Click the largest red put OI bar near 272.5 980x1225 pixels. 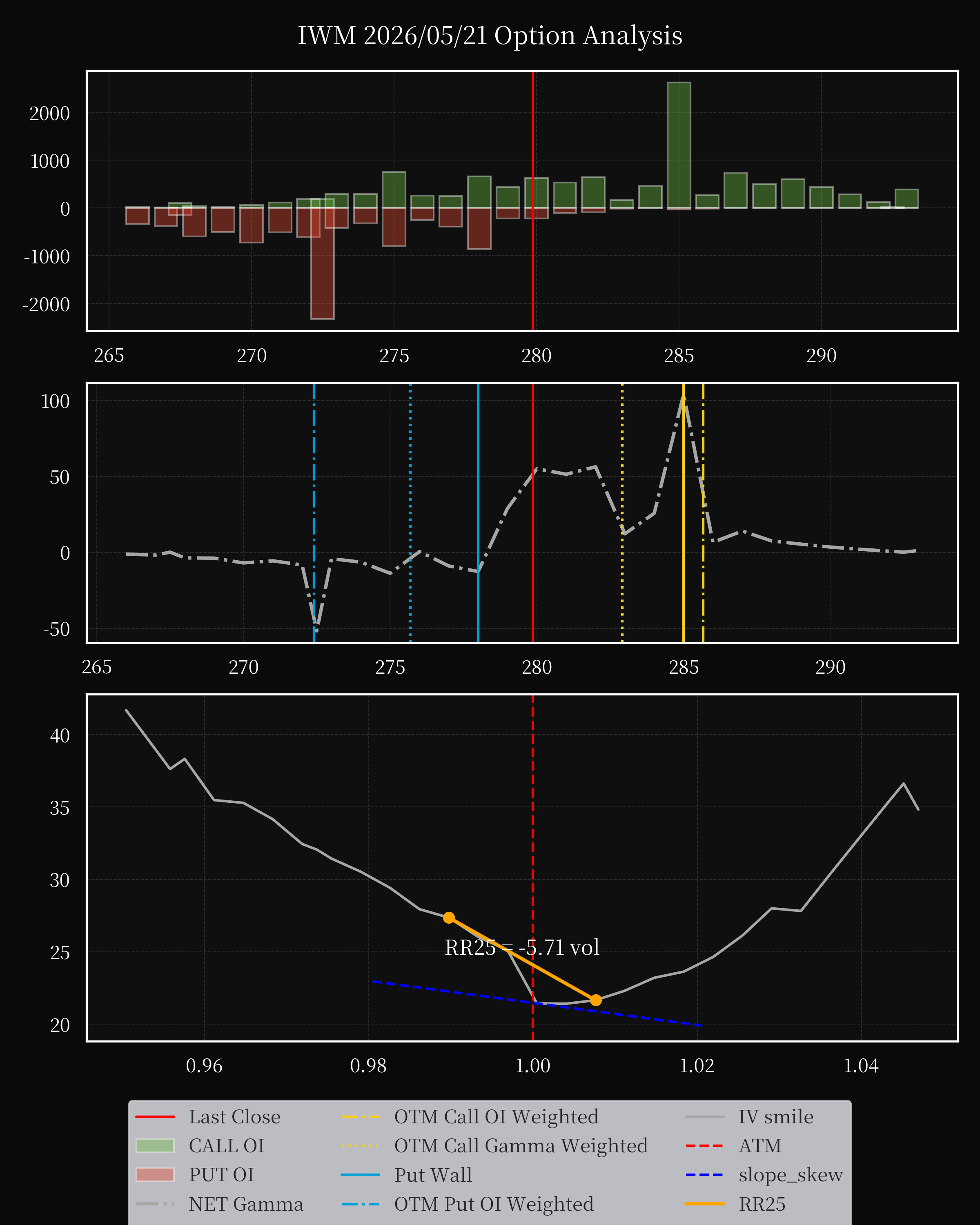coord(322,263)
